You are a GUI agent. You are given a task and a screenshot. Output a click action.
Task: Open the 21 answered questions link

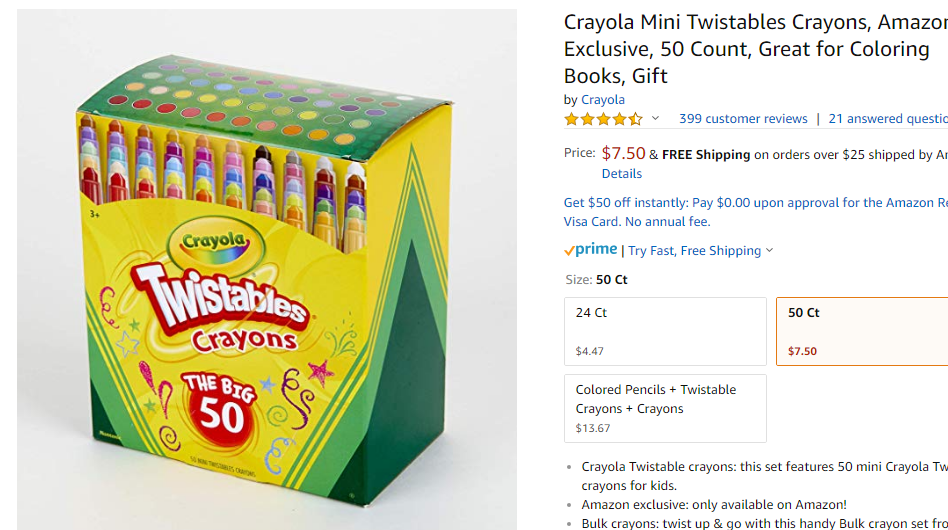(x=888, y=118)
